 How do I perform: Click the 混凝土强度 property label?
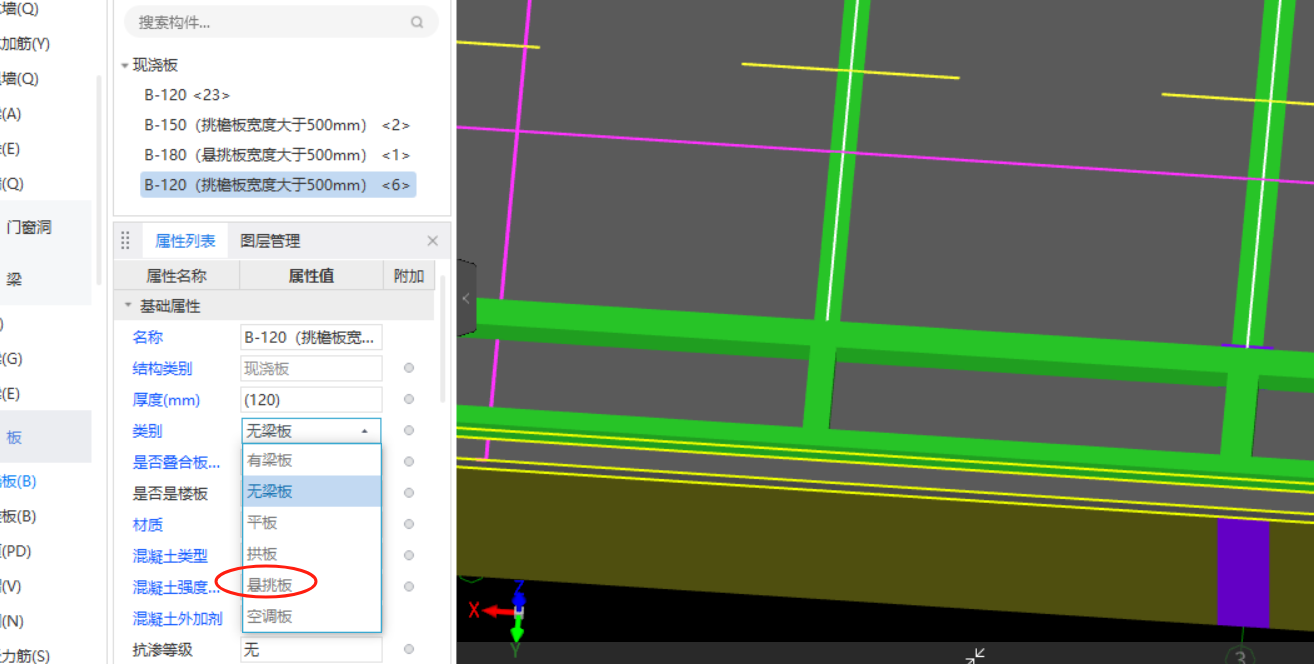pos(177,587)
